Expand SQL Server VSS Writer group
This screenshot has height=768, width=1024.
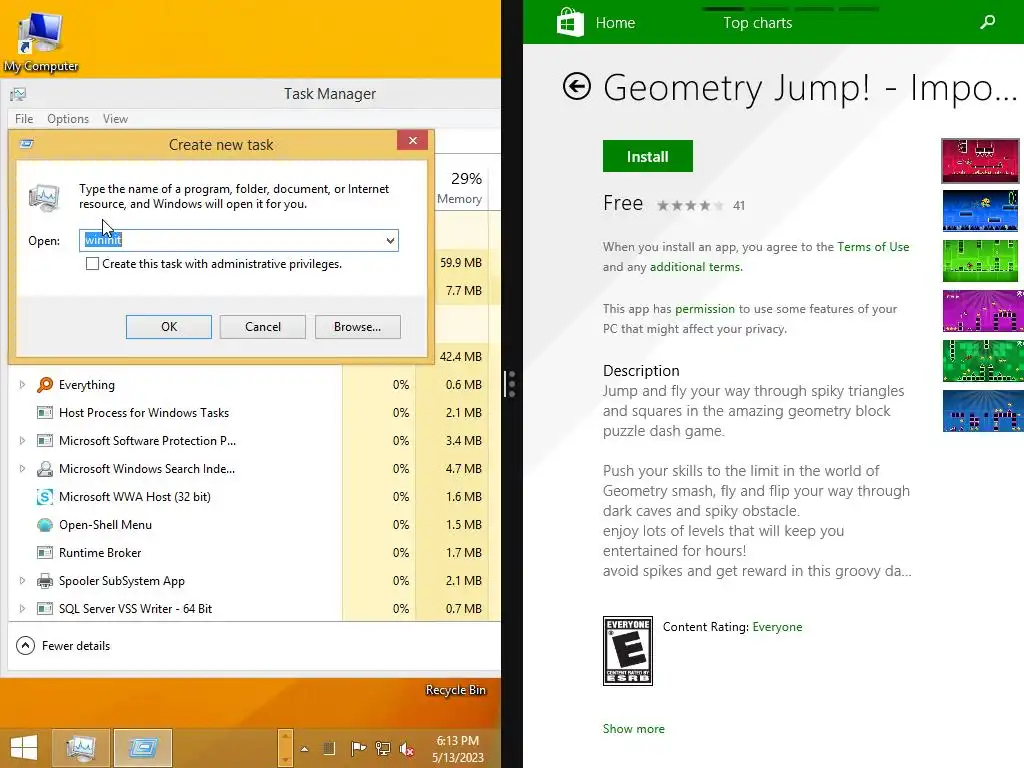(22, 609)
